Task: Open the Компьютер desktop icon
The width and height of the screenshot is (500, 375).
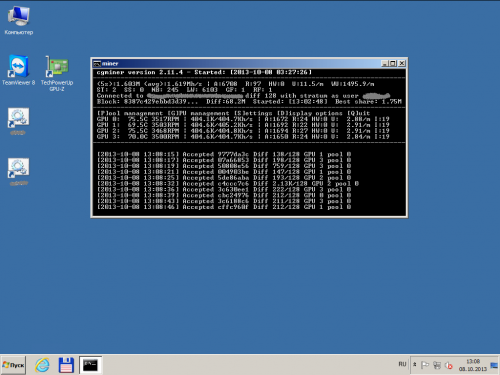Action: pyautogui.click(x=19, y=20)
